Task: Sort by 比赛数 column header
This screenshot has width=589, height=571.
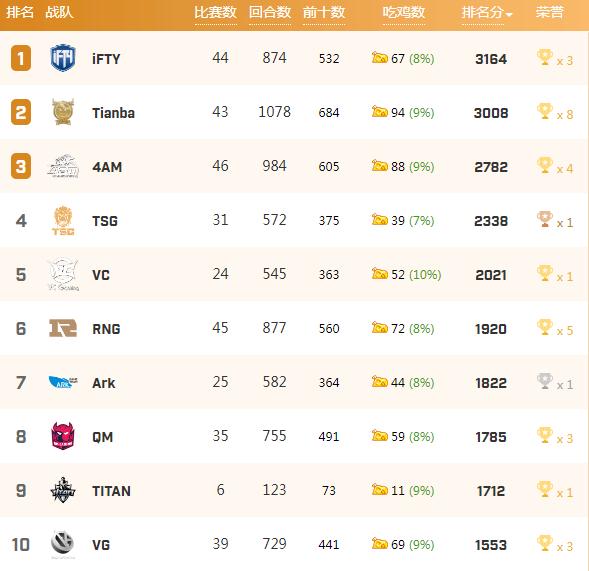Action: [215, 12]
